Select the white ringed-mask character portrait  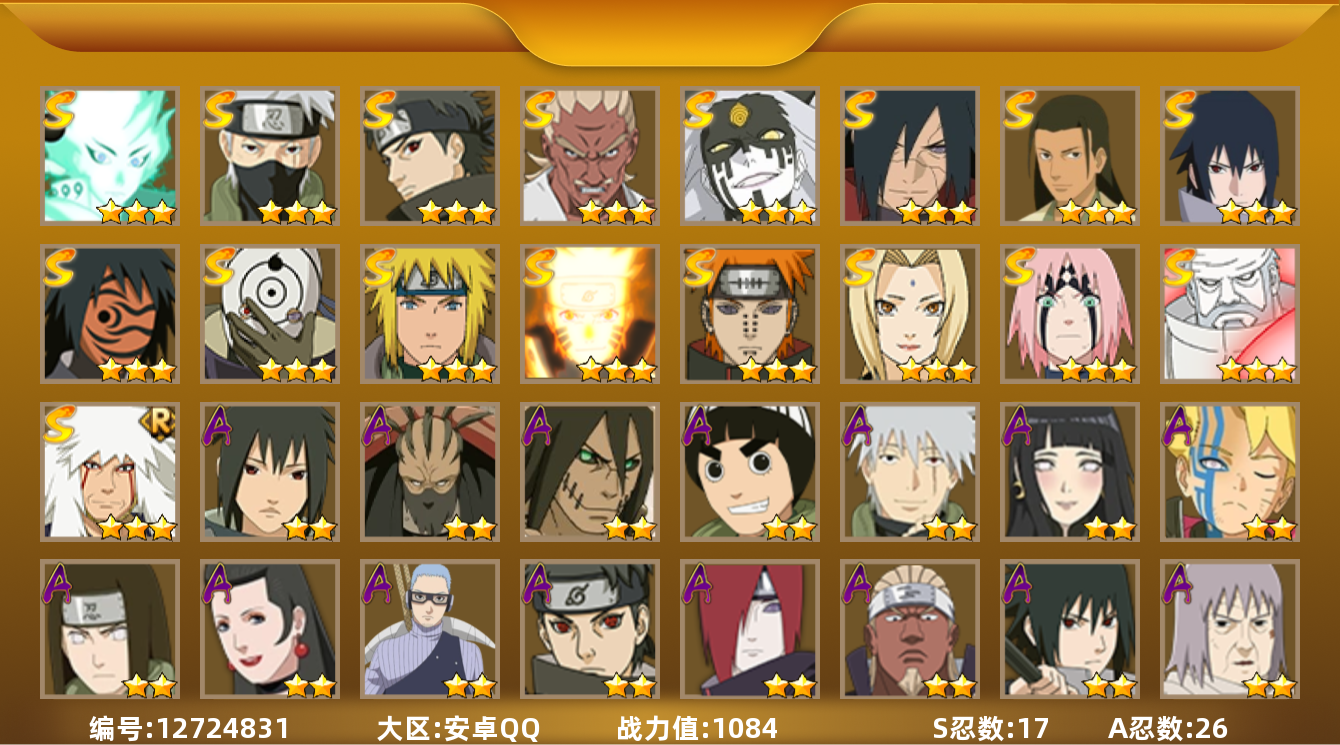pyautogui.click(x=270, y=314)
